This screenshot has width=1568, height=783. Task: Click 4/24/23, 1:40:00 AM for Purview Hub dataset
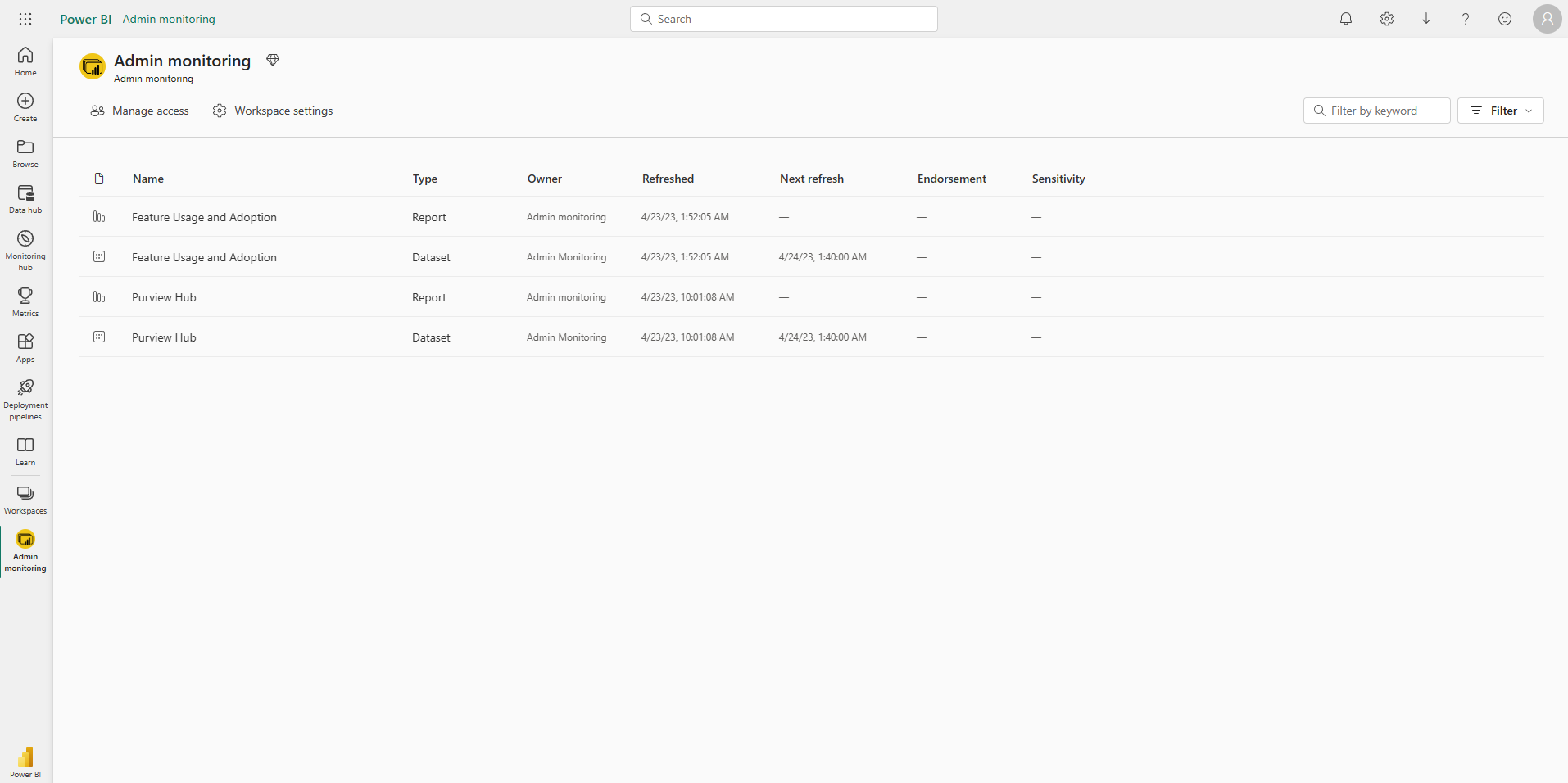click(823, 337)
